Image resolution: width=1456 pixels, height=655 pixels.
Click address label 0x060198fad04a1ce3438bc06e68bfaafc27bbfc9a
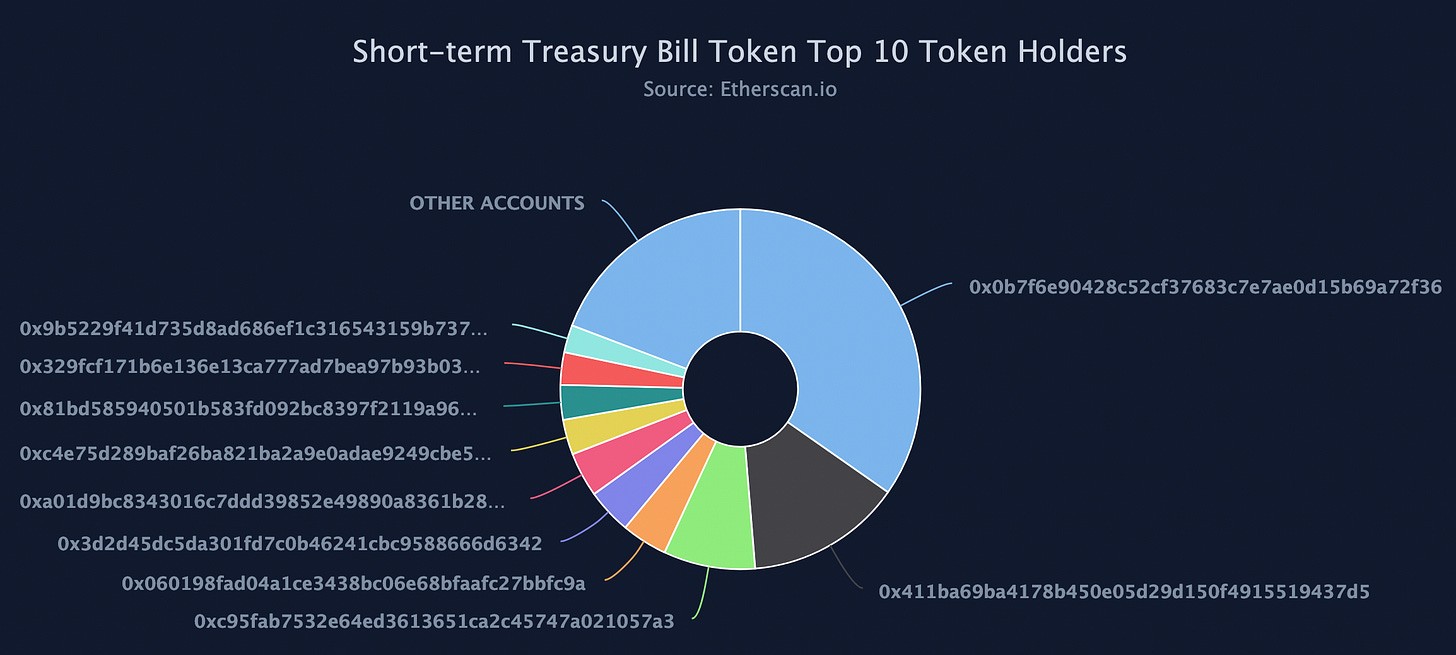tap(354, 582)
